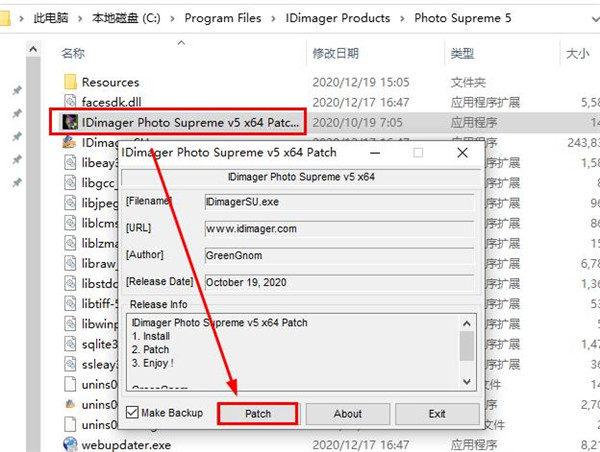Click the webupdater.exe file name
600x452 pixels.
tap(126, 445)
